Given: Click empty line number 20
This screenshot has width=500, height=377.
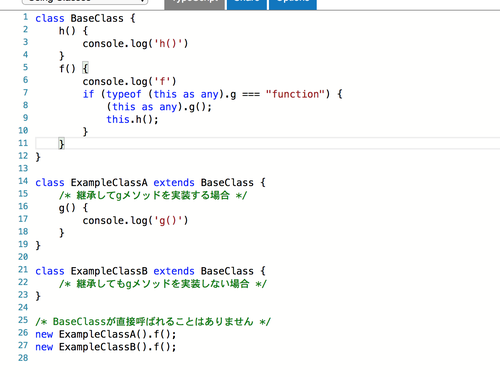Looking at the screenshot, I should pyautogui.click(x=23, y=257).
